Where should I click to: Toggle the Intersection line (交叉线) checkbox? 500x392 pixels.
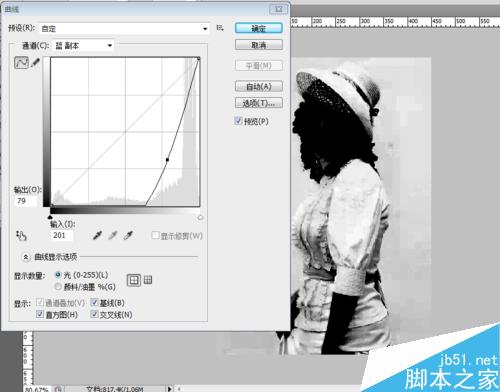[94, 314]
